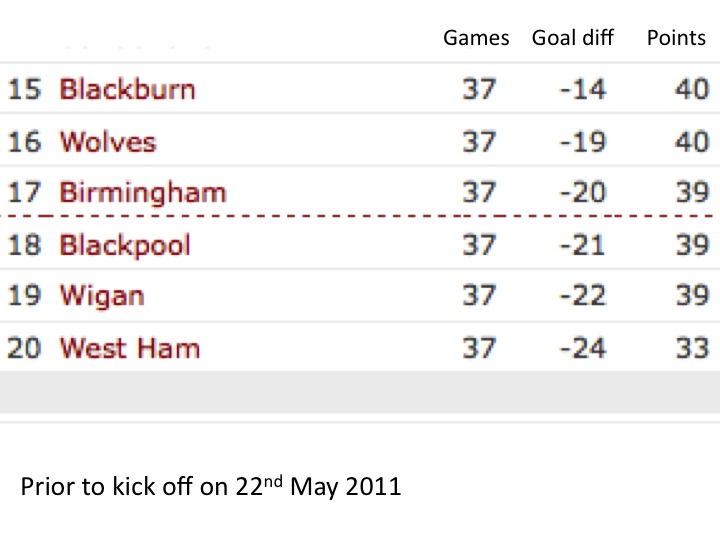Screen dimensions: 720x540
Task: Select Blackpool's goal difference of -21
Action: click(x=582, y=245)
